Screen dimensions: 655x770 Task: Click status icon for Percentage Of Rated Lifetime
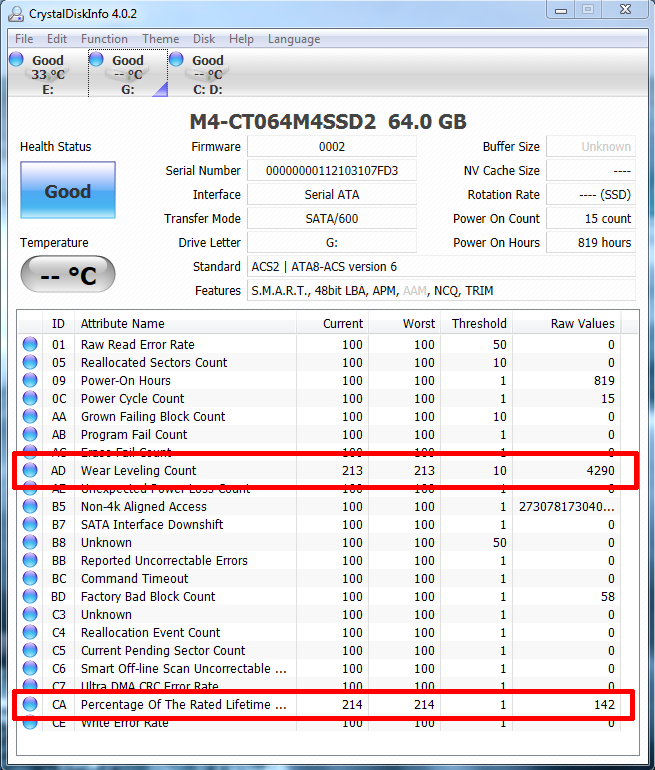pyautogui.click(x=30, y=705)
